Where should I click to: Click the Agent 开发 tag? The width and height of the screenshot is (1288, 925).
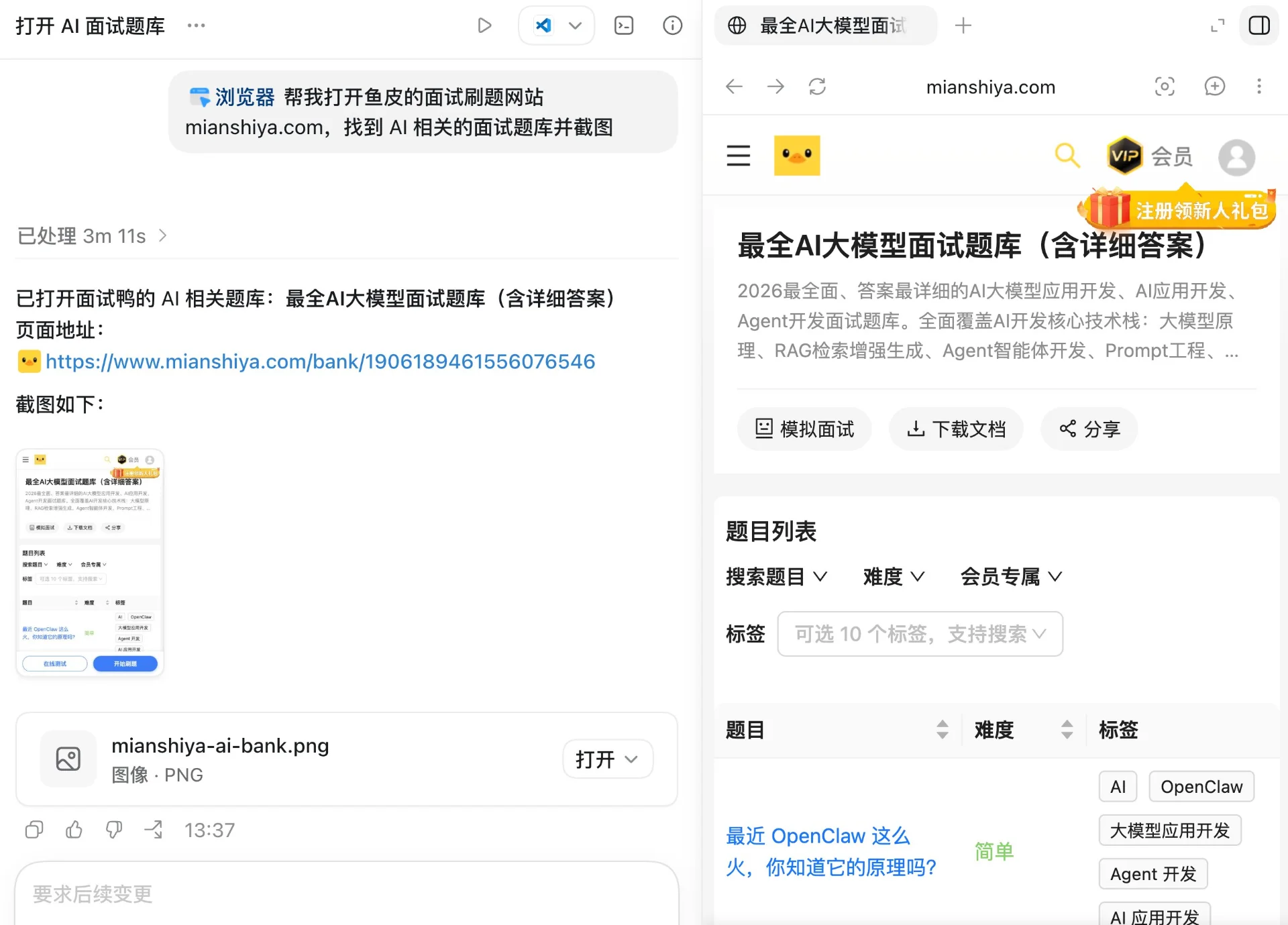[x=1153, y=874]
